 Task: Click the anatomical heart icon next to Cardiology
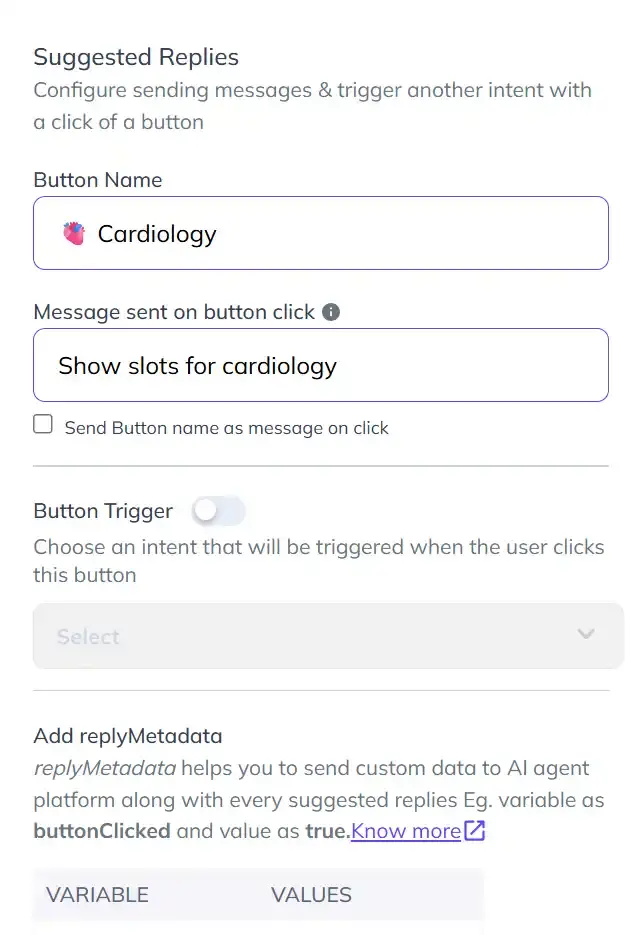tap(73, 232)
